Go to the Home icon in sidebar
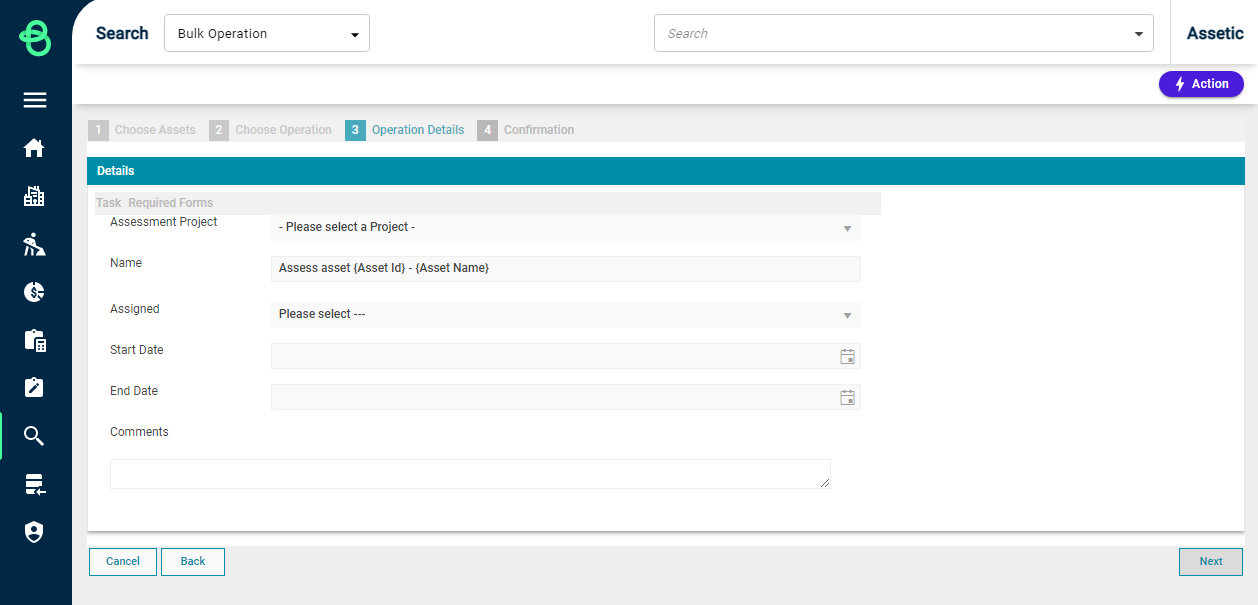This screenshot has height=605, width=1258. [35, 148]
